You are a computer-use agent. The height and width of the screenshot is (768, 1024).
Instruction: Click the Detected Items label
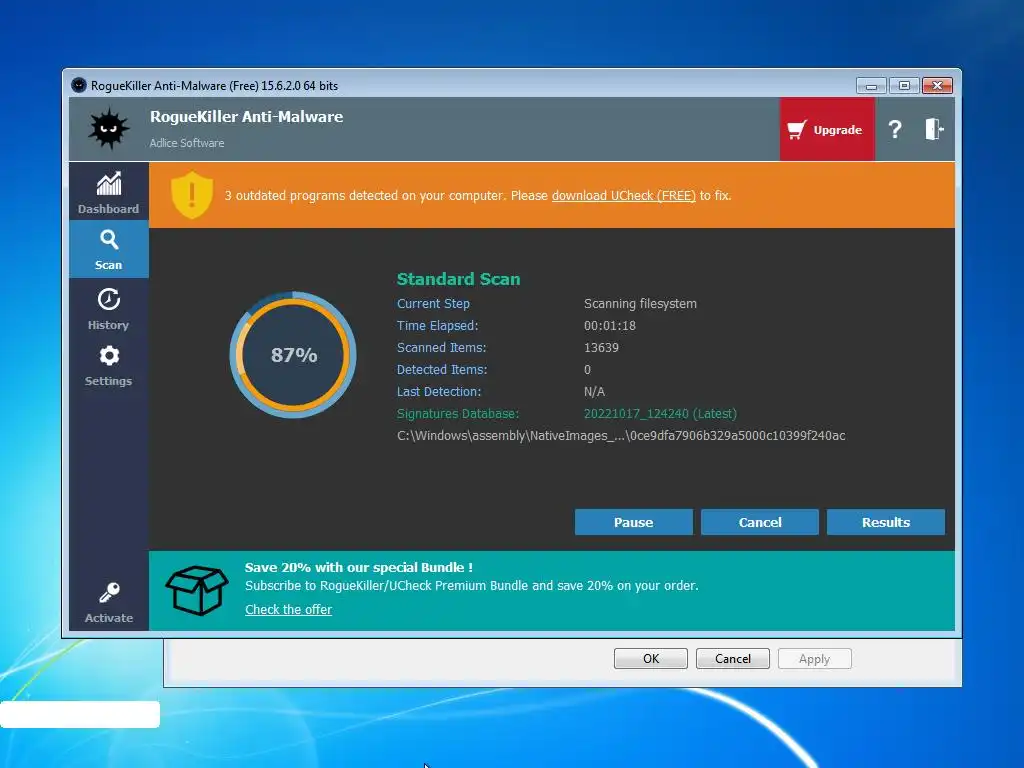click(442, 370)
